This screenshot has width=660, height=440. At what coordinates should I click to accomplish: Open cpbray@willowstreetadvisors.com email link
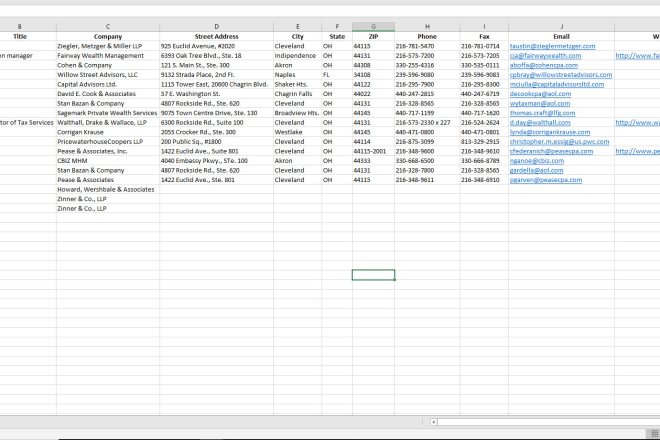click(561, 75)
